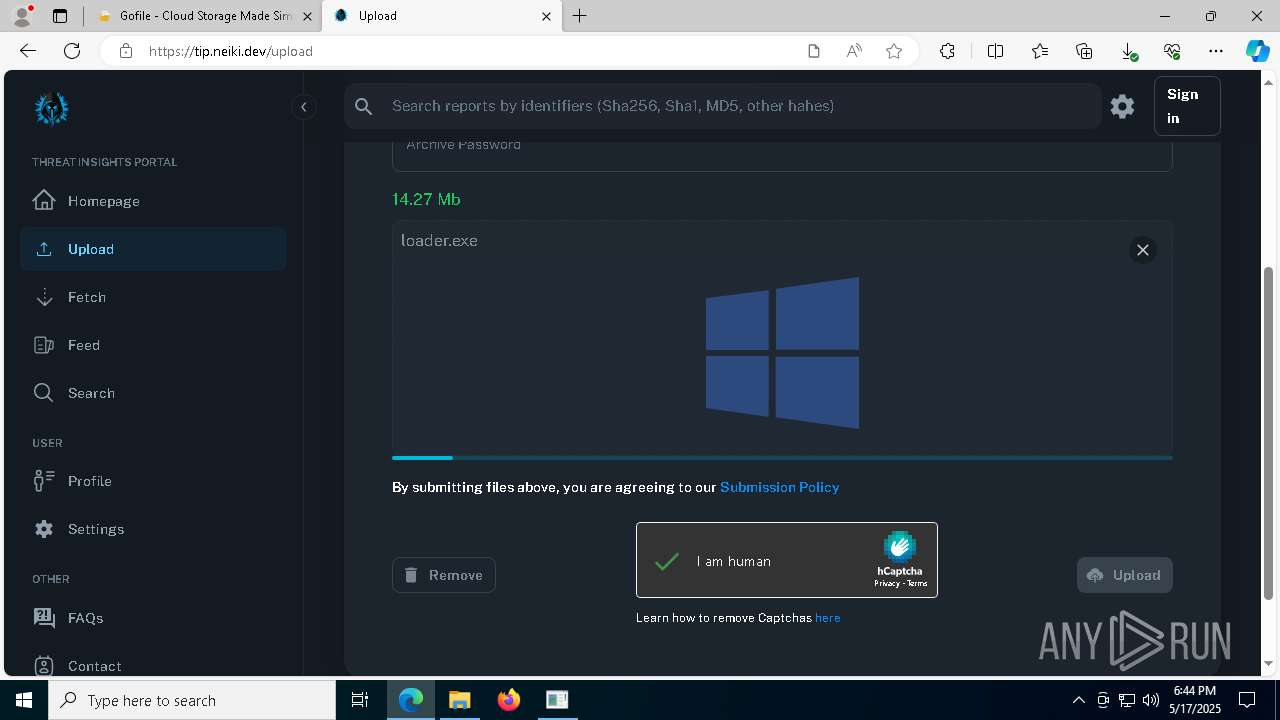Screen dimensions: 1280x720
Task: Click the Upload cloud button
Action: [1125, 575]
